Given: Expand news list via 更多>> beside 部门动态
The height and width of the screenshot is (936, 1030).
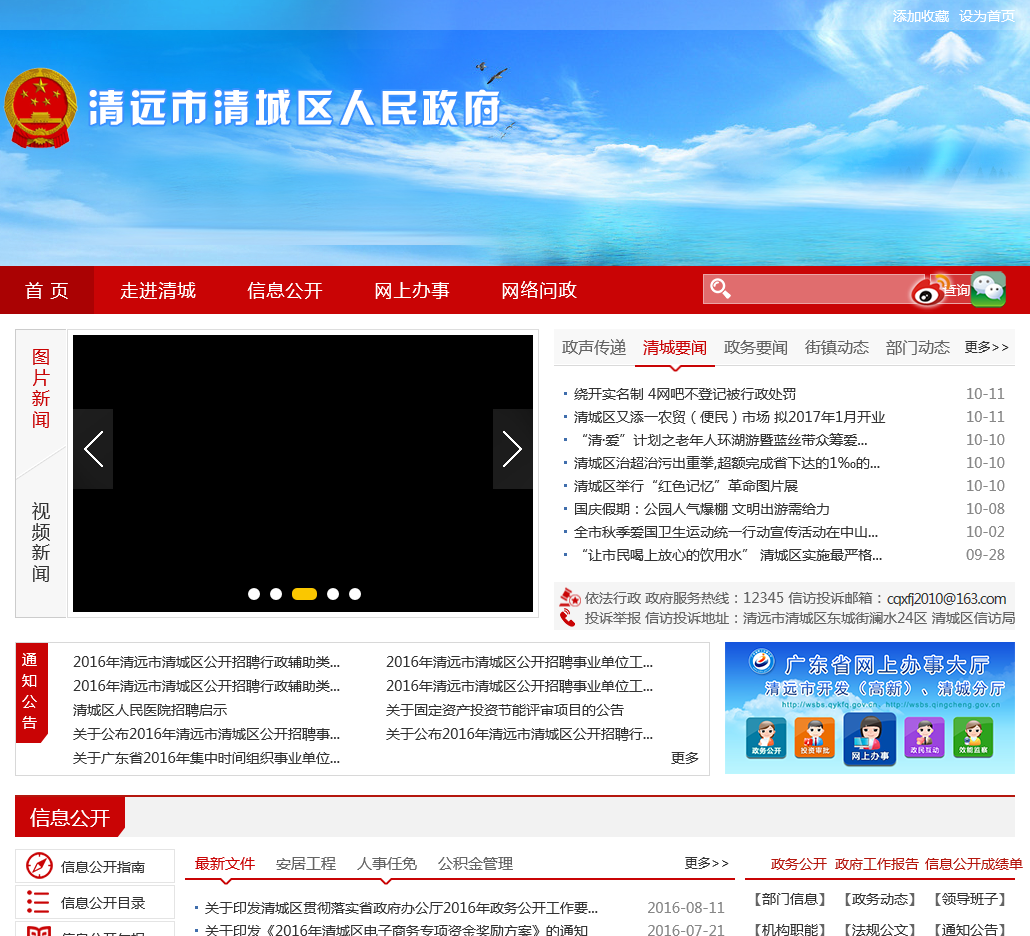Looking at the screenshot, I should (x=986, y=347).
